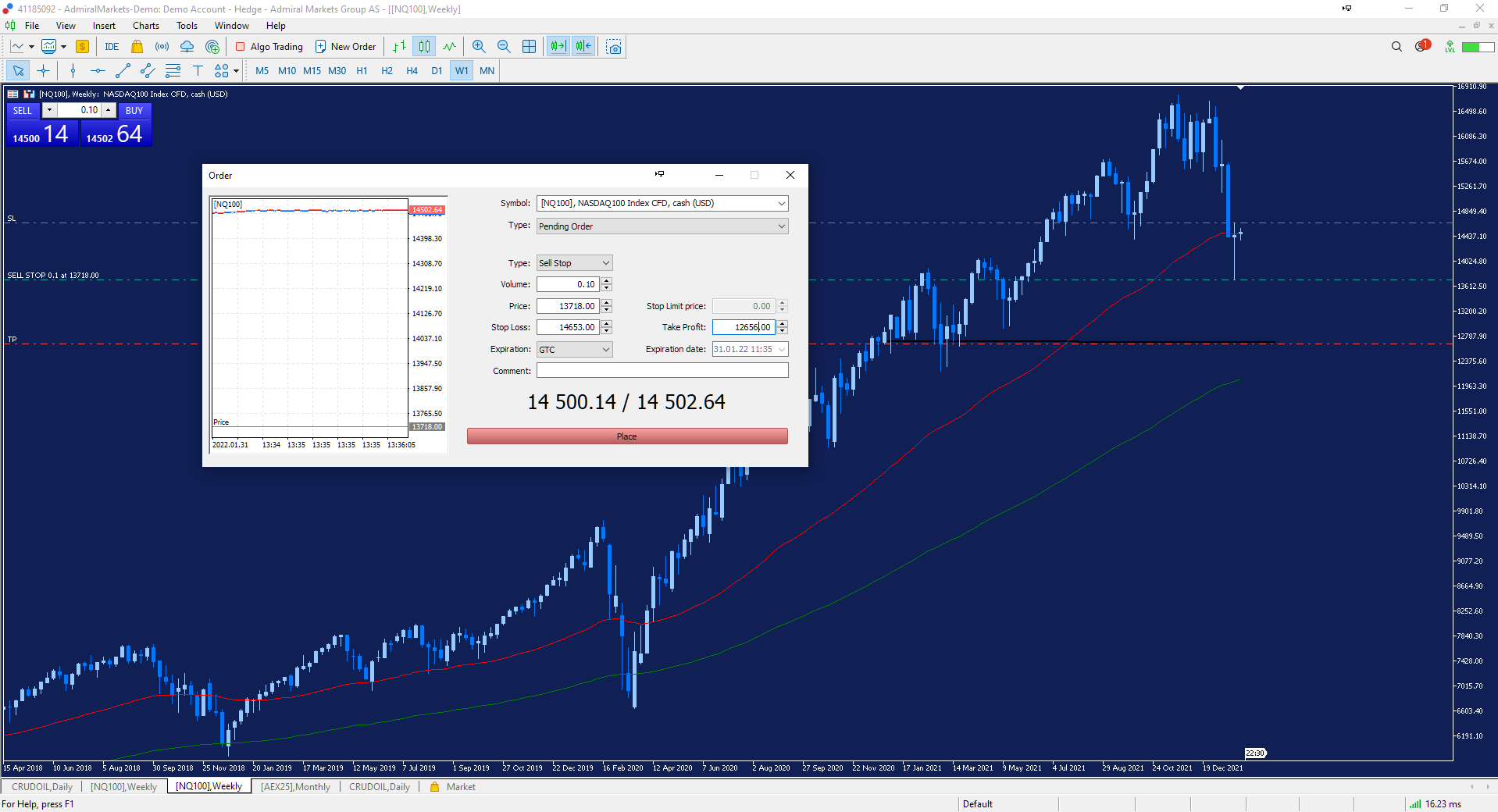The image size is (1498, 812).
Task: Select the Text insertion tool
Action: (x=198, y=71)
